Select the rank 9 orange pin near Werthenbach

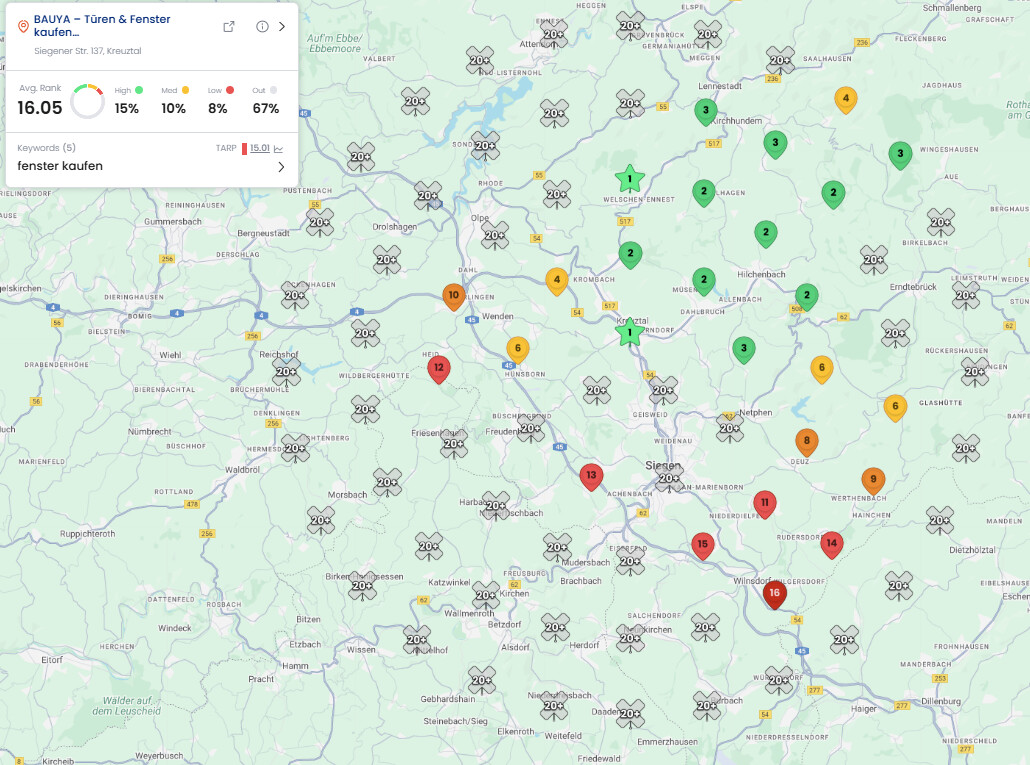[x=873, y=481]
